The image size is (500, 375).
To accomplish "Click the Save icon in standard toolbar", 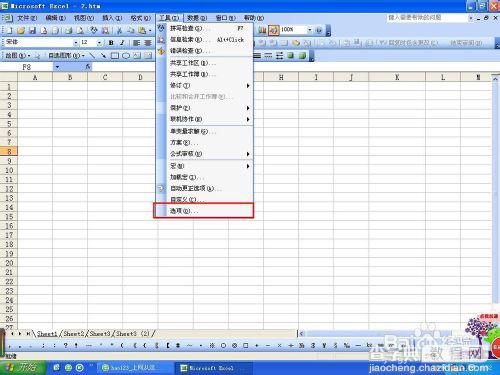I will [x=32, y=31].
